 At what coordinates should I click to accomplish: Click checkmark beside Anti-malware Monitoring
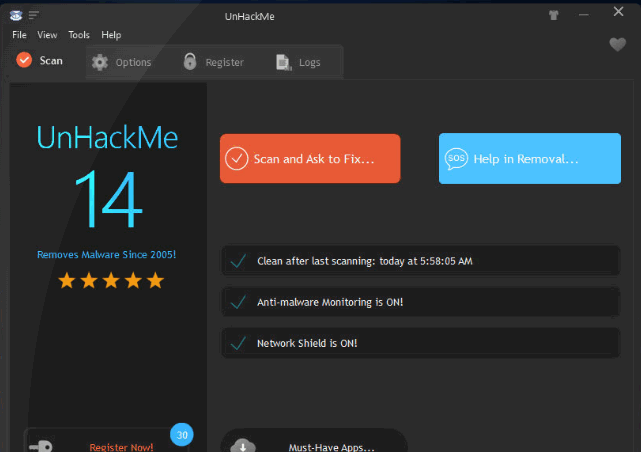pos(238,302)
